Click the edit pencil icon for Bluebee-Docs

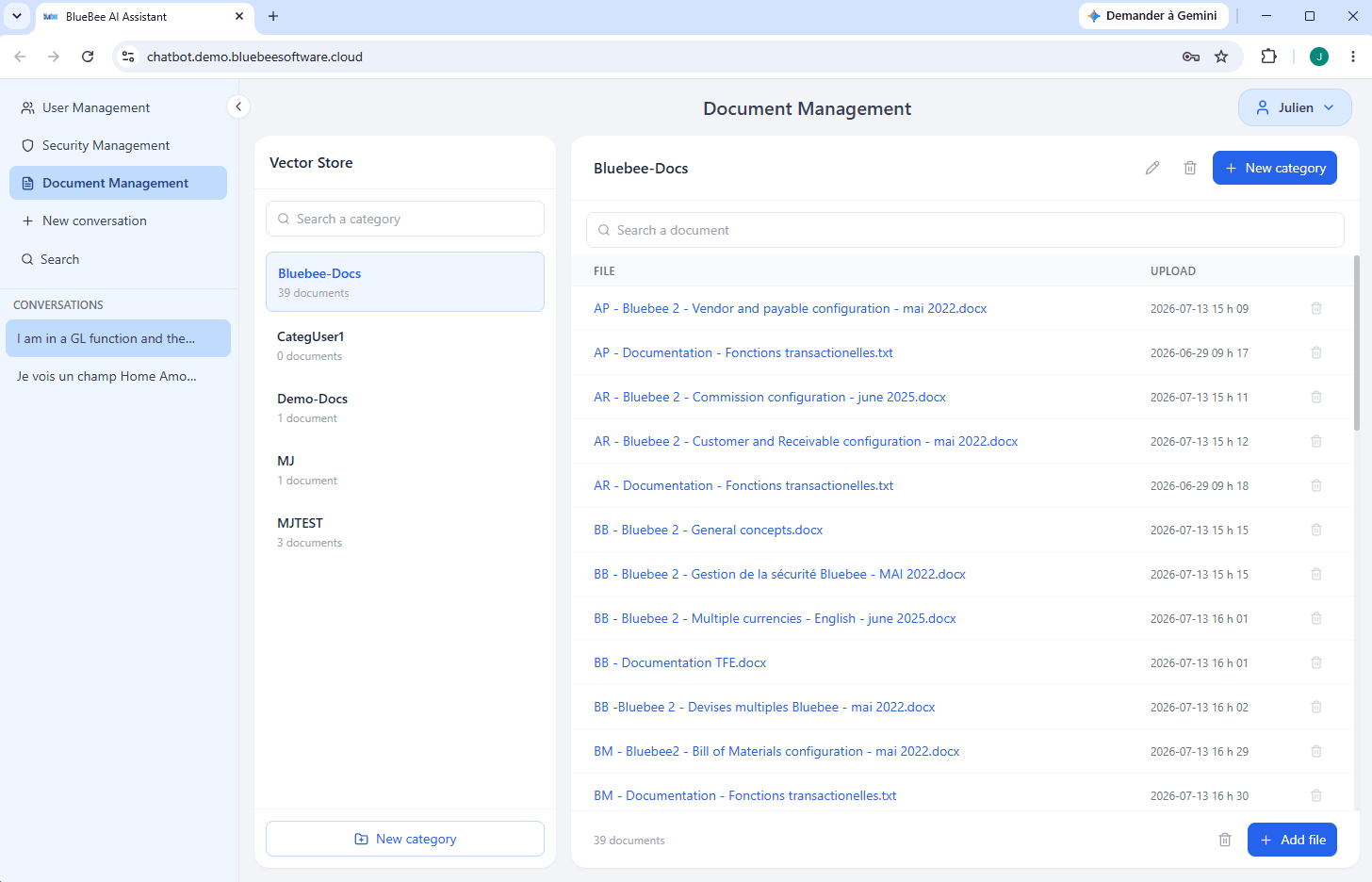1152,168
